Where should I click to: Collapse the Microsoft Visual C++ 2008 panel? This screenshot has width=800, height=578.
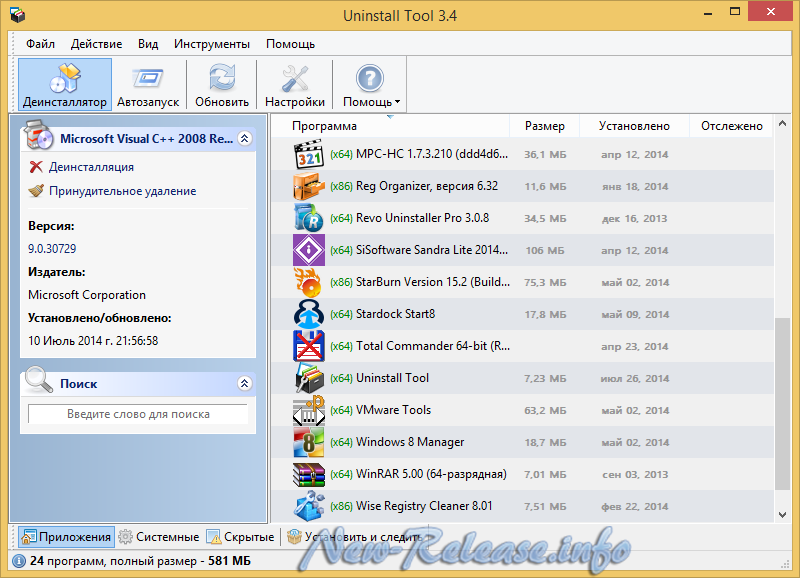click(245, 138)
